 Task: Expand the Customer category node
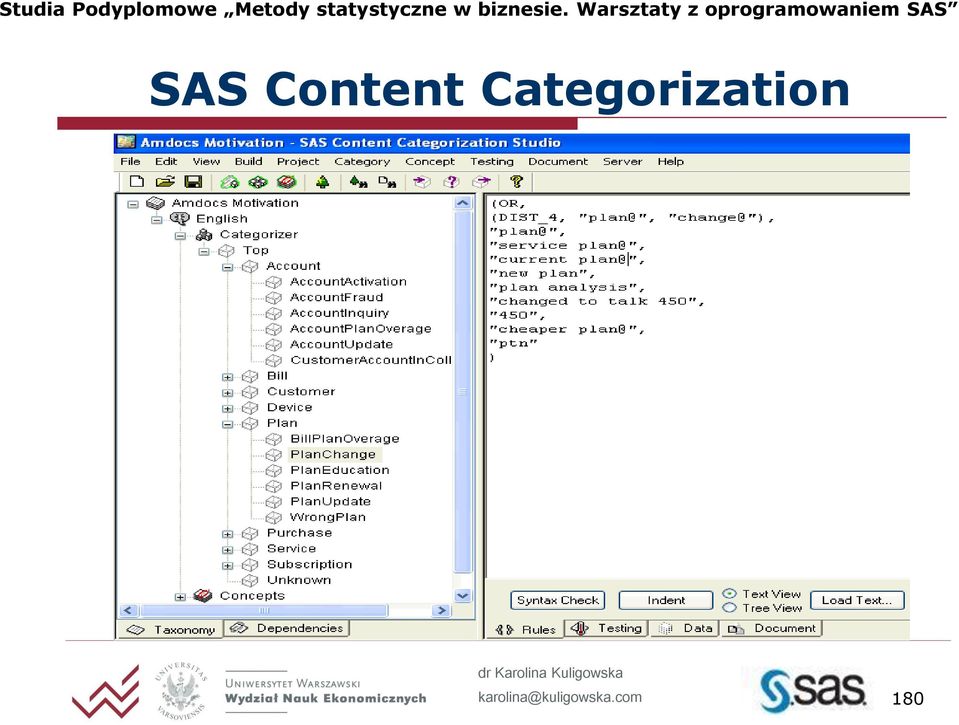[x=228, y=393]
